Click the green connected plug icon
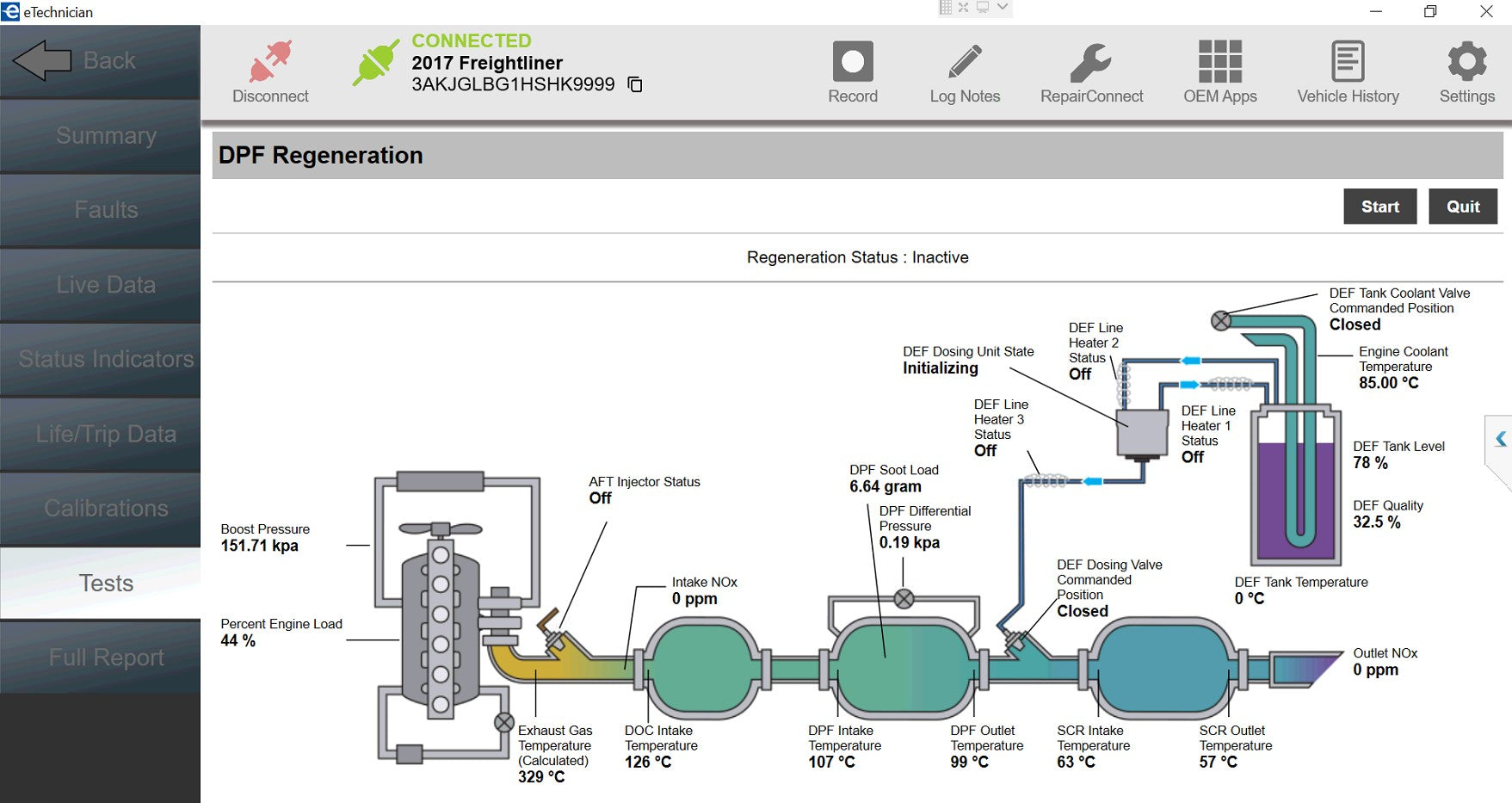 pyautogui.click(x=375, y=62)
